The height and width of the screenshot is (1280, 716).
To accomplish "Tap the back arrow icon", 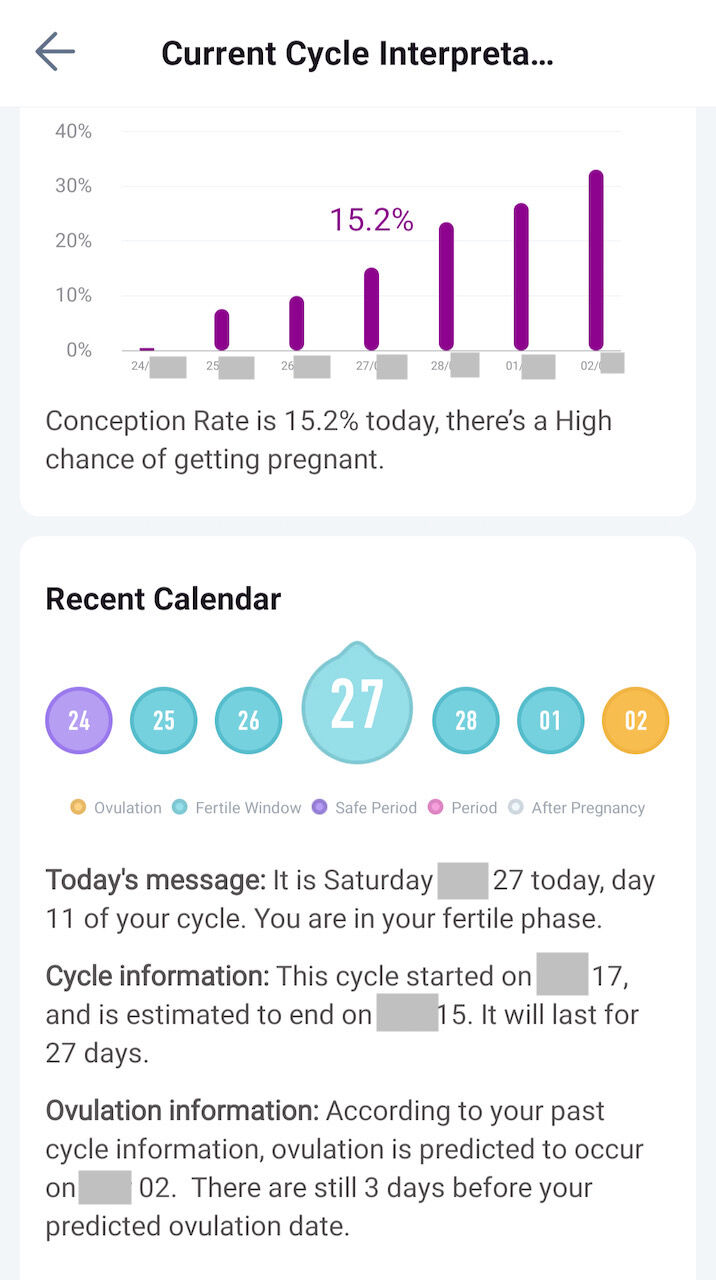I will click(55, 52).
